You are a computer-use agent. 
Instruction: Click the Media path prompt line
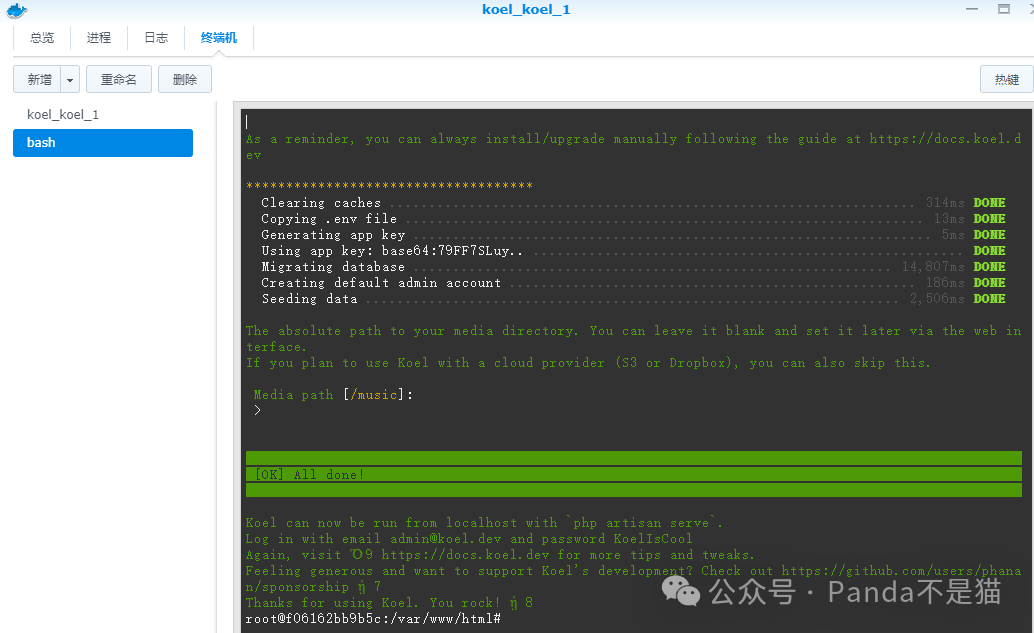click(334, 395)
